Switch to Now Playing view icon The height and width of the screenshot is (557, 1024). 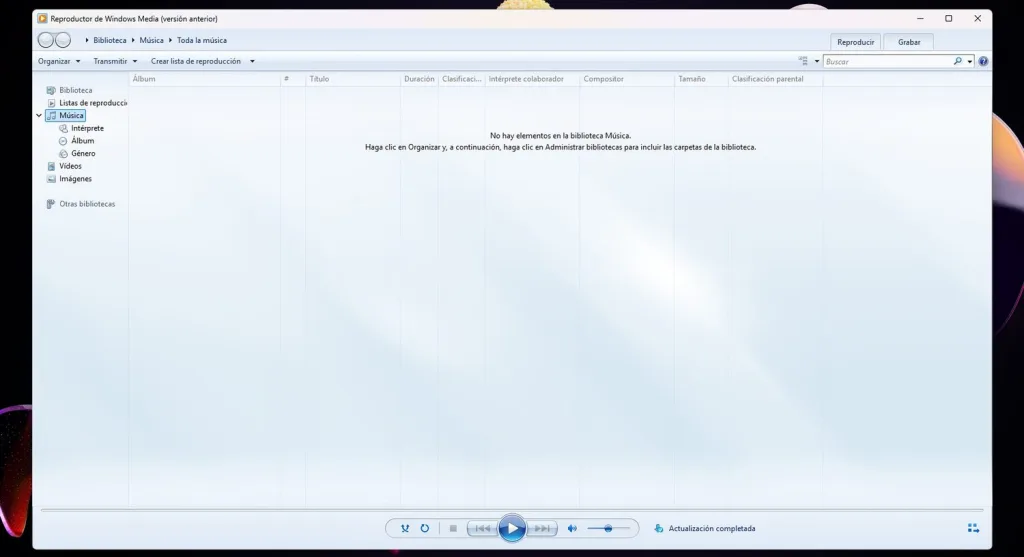973,528
